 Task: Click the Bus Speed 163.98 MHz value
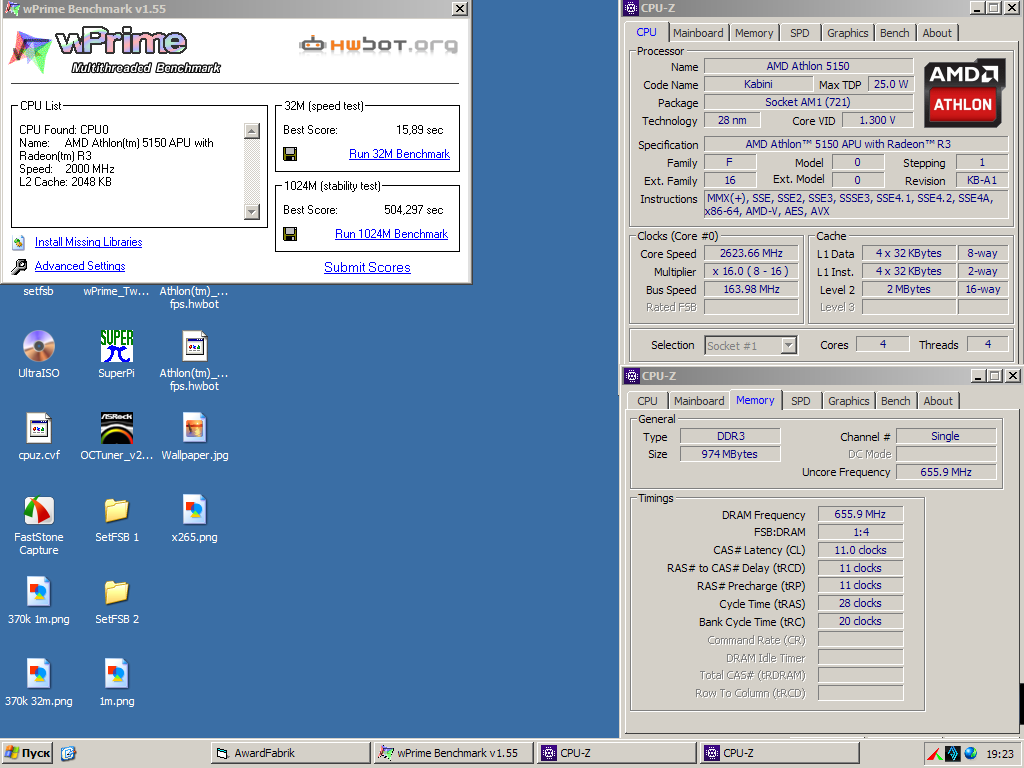coord(751,289)
